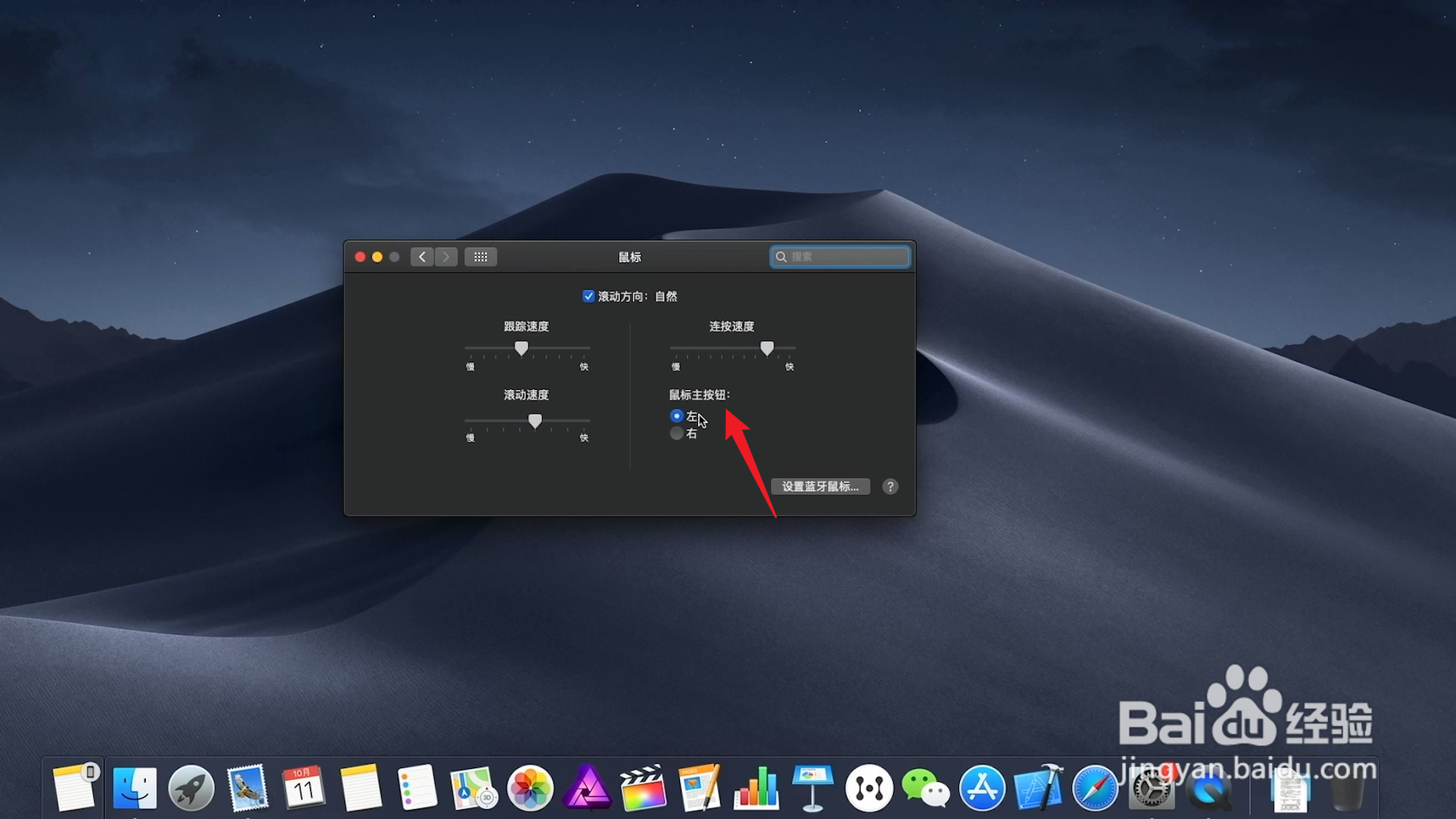
Task: Launch Affinity Photo from the dock
Action: tap(587, 788)
